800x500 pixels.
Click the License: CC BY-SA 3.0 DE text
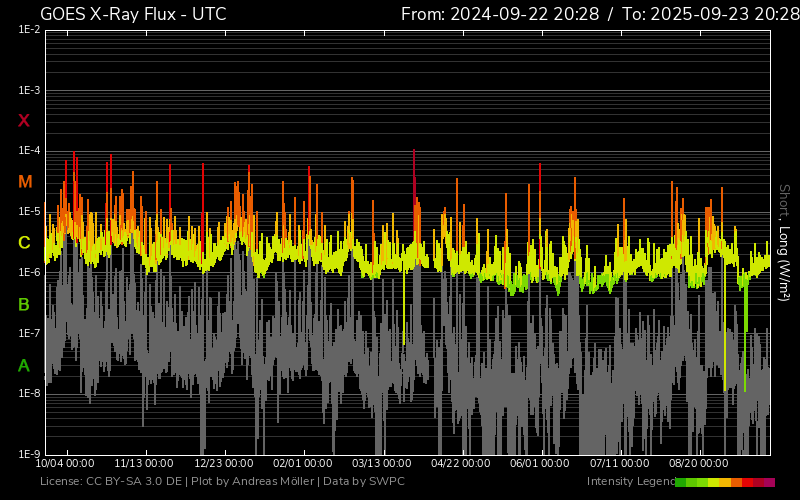[x=111, y=482]
